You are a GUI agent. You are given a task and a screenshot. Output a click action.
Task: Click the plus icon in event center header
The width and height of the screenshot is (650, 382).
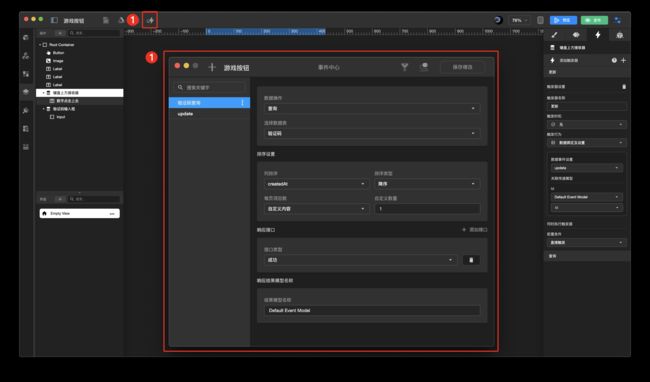pos(212,67)
